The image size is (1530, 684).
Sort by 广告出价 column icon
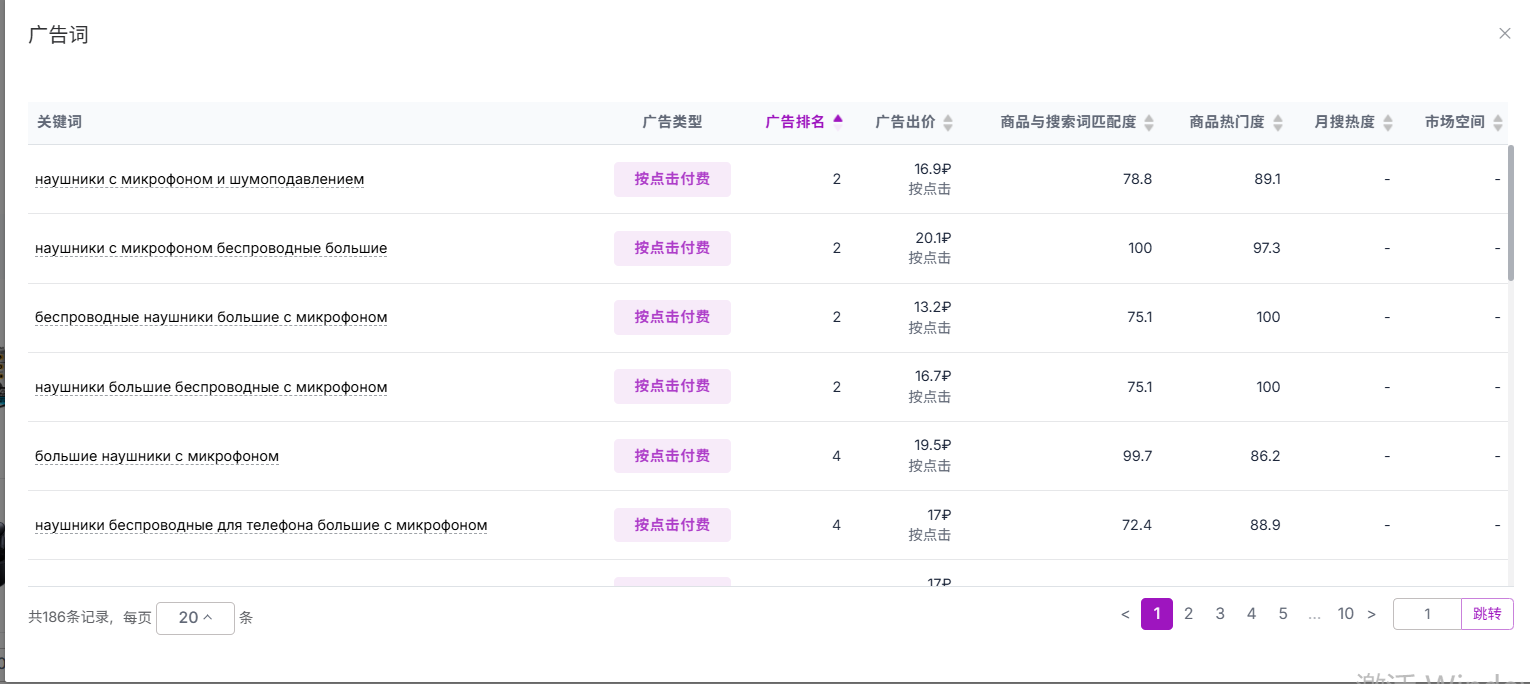pyautogui.click(x=948, y=122)
